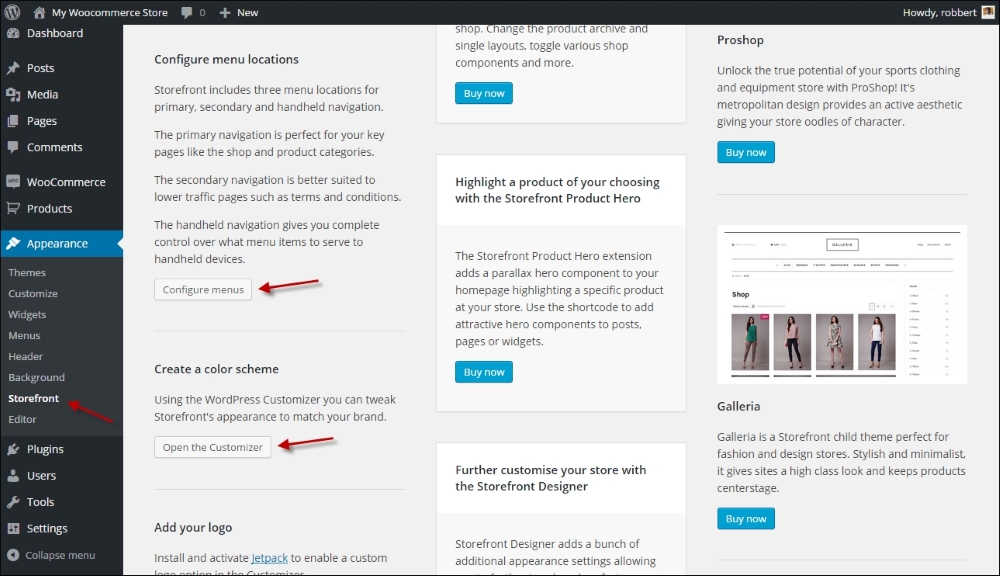Click the Galleria theme title
Viewport: 1000px width, 576px height.
[x=739, y=406]
